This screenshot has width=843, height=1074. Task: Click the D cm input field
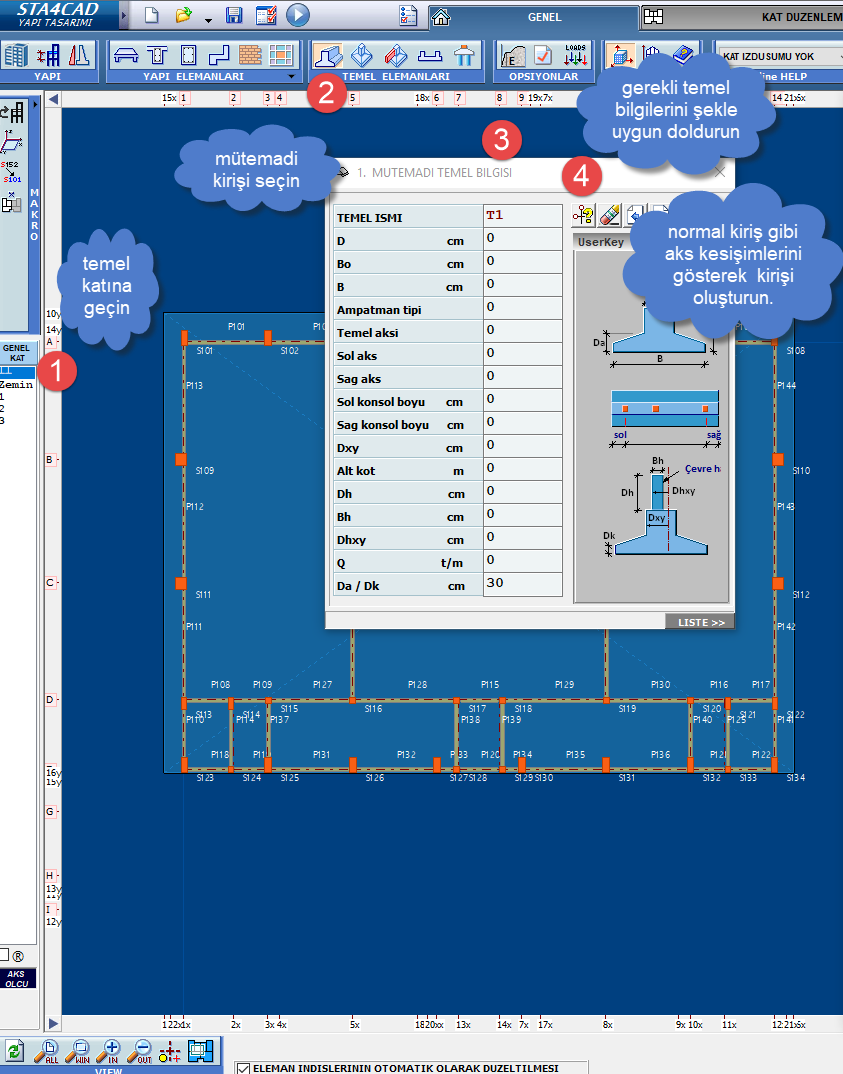pos(523,239)
